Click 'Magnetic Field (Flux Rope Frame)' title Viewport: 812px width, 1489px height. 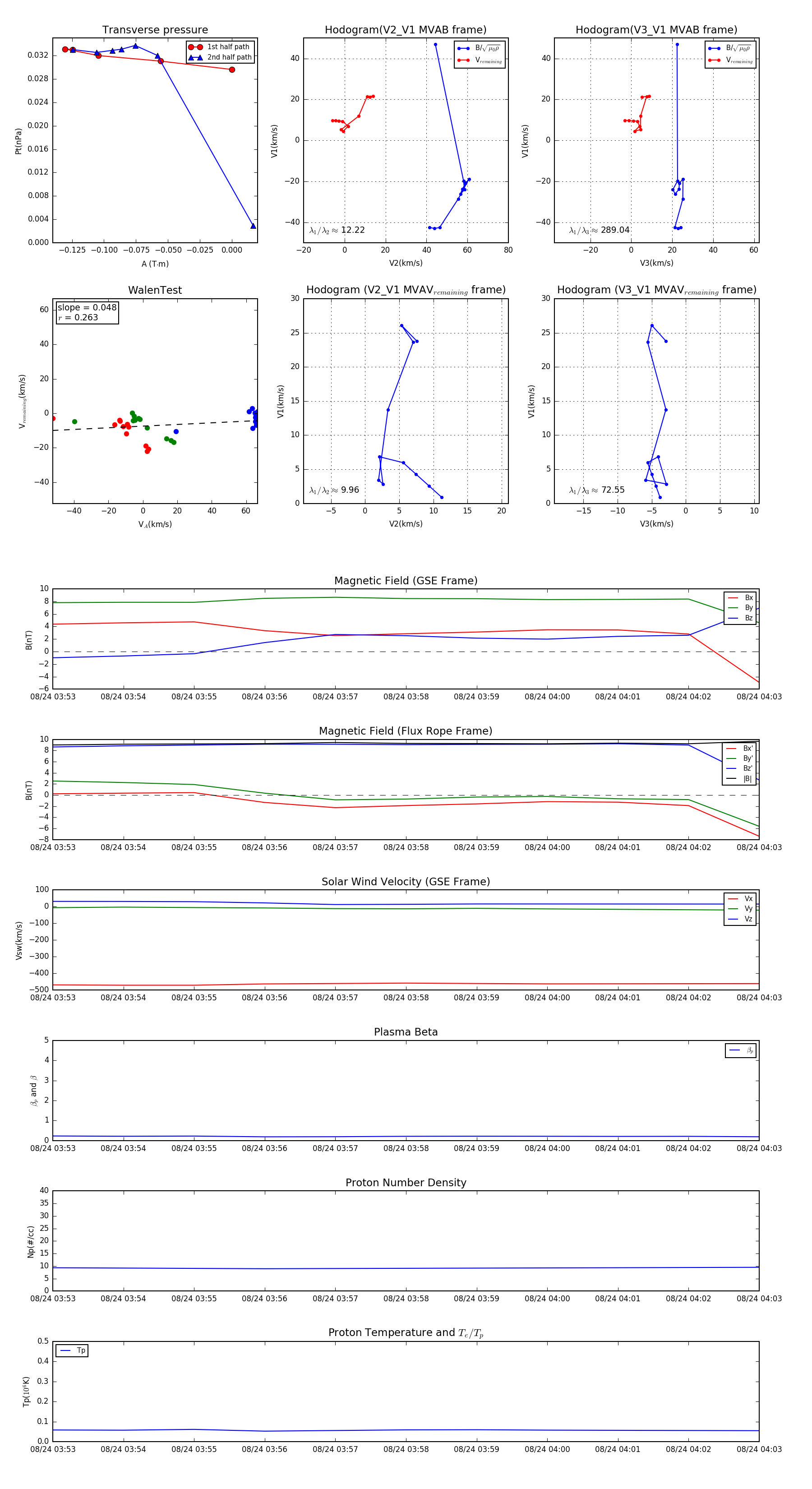coord(406,731)
